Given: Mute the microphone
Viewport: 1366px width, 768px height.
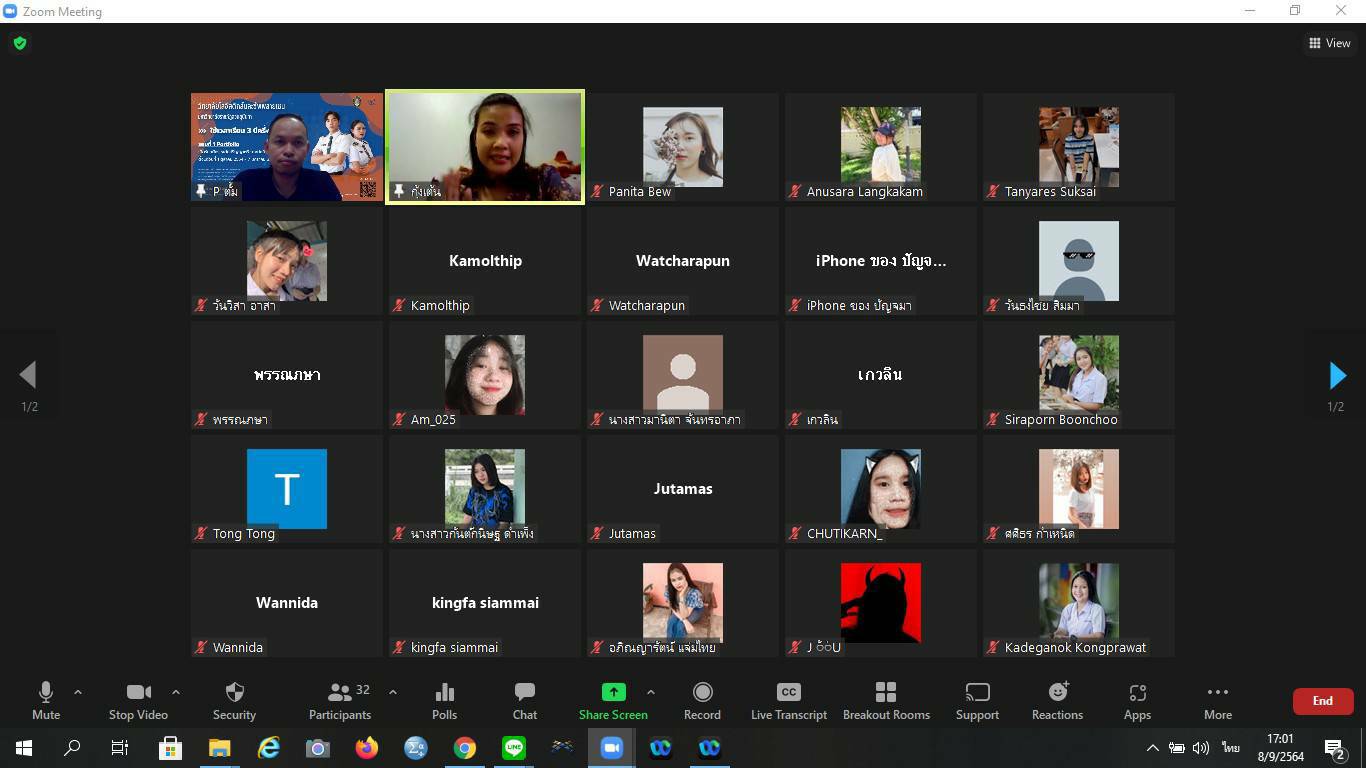Looking at the screenshot, I should (x=46, y=700).
